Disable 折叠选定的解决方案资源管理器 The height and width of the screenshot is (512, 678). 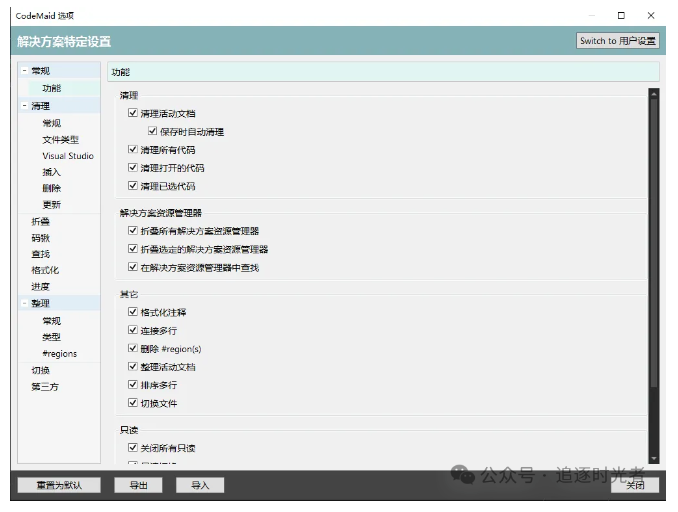(133, 249)
